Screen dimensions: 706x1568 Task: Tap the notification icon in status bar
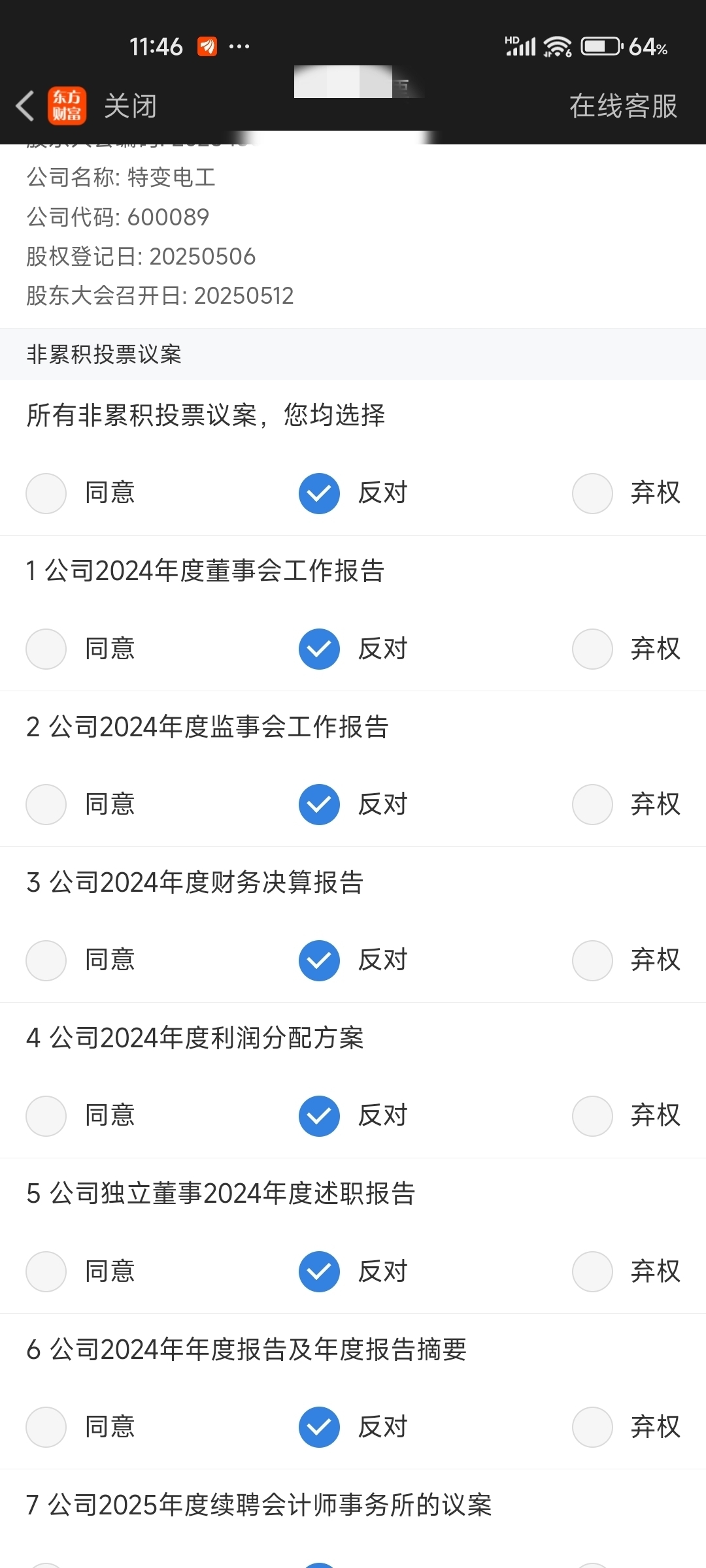point(207,46)
